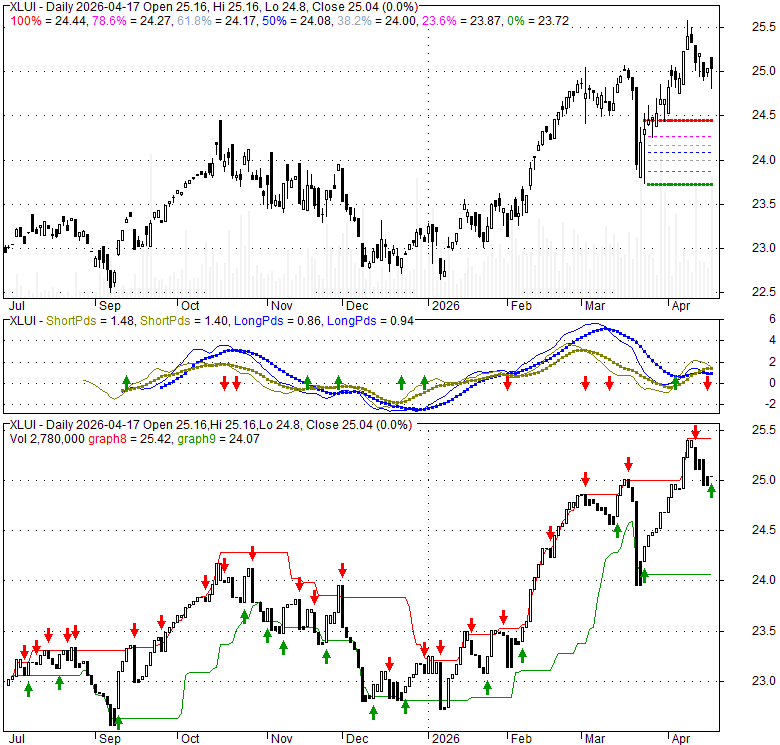
Task: Click the 0 value on oscillator axis
Action: tap(772, 383)
